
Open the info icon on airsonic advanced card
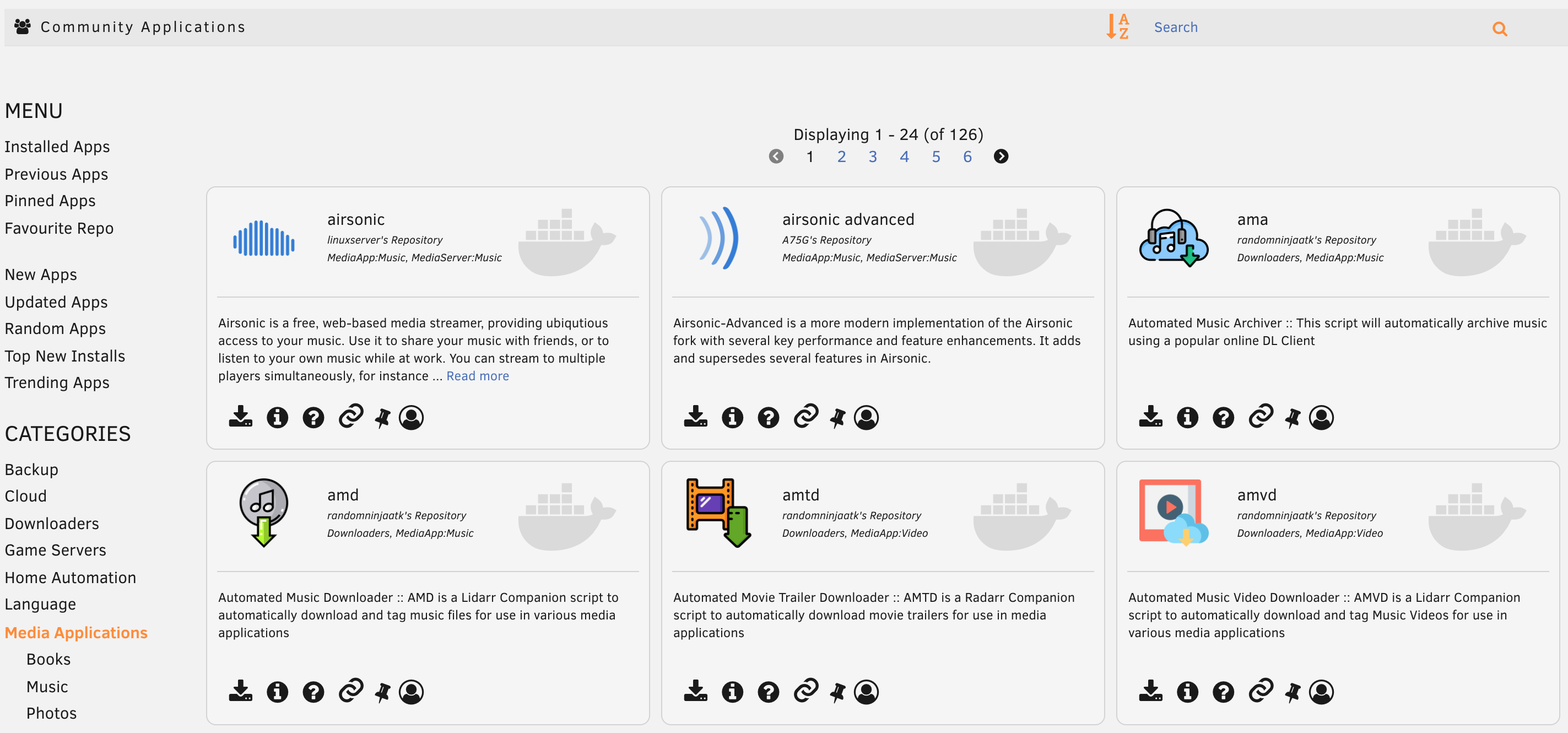732,418
